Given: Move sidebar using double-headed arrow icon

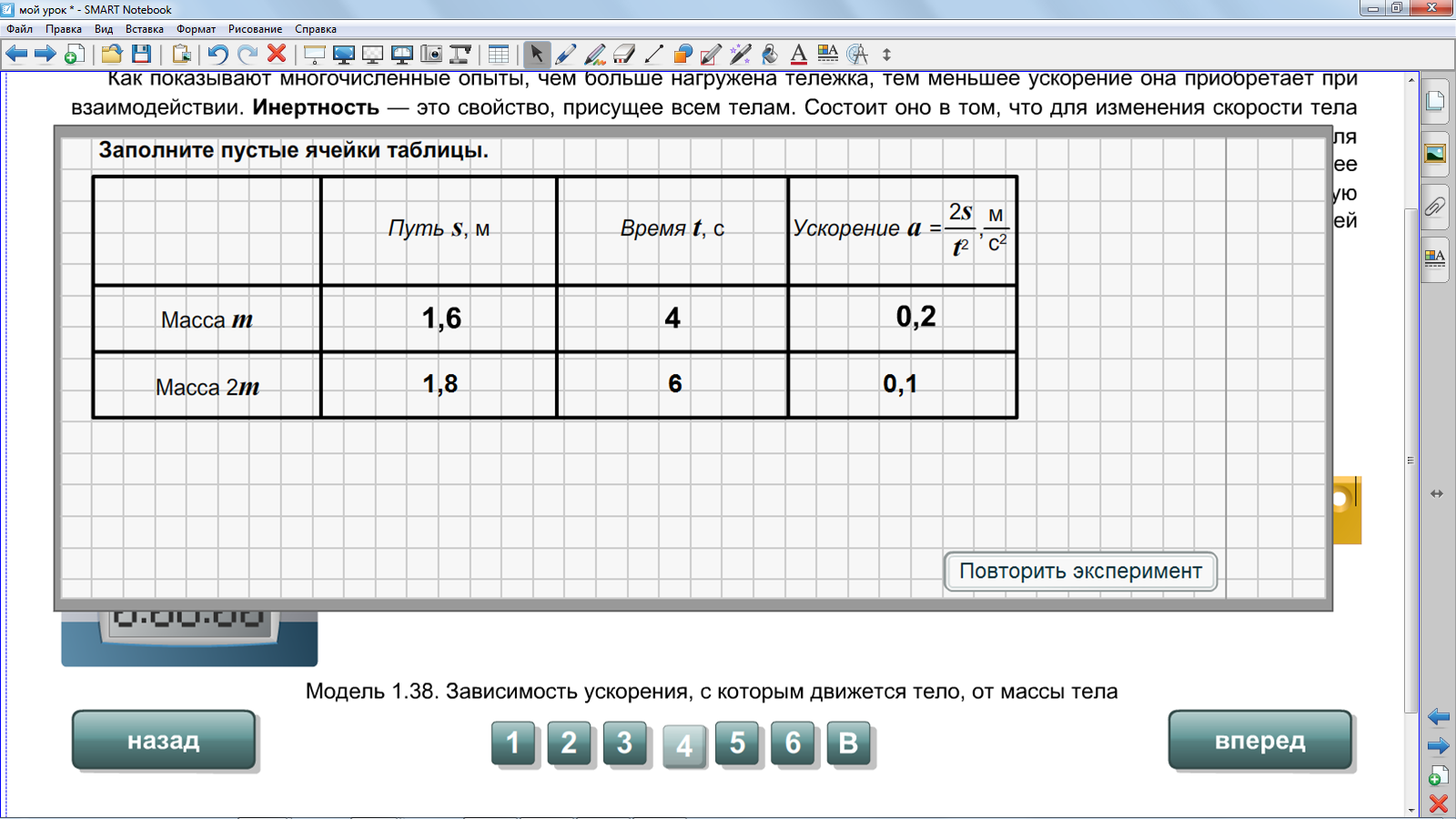Looking at the screenshot, I should click(x=1437, y=493).
